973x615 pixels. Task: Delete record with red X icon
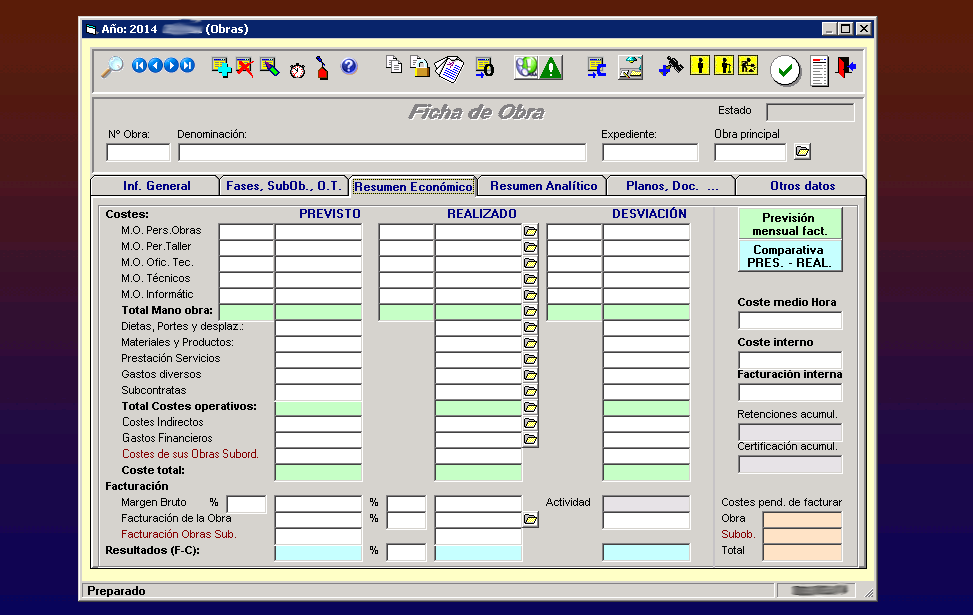[x=244, y=67]
